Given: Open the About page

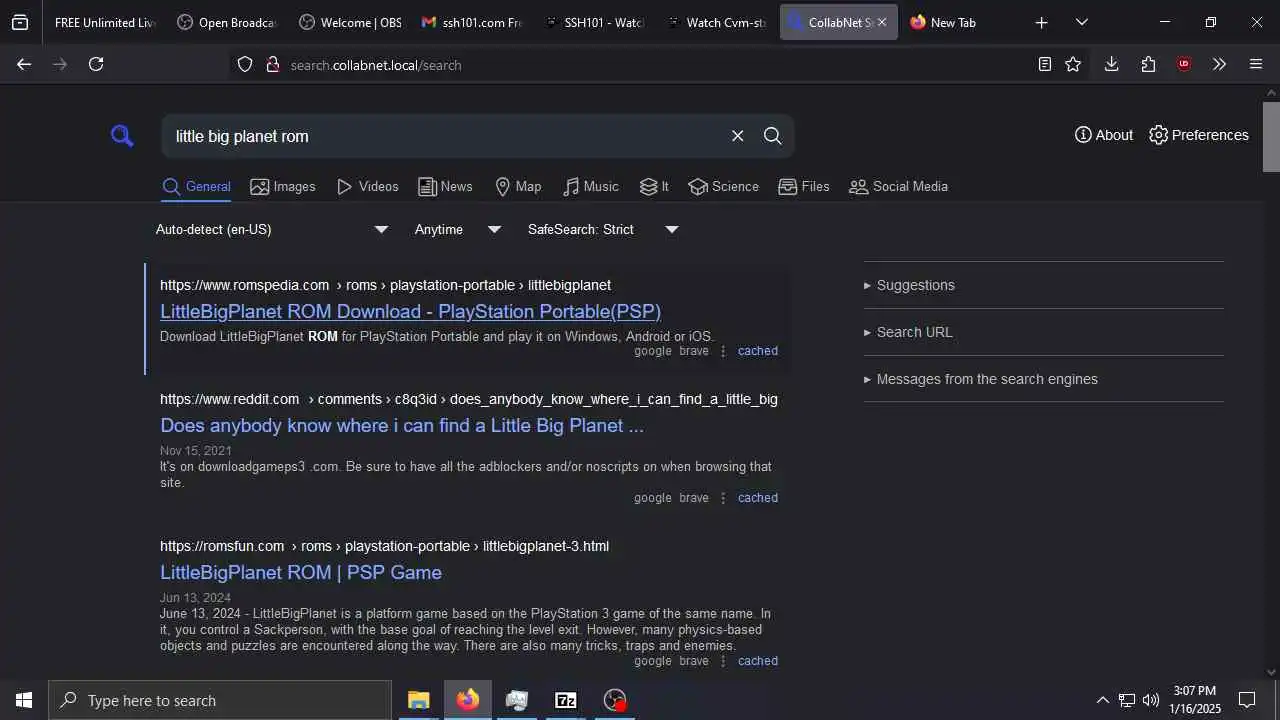Looking at the screenshot, I should click(1104, 135).
